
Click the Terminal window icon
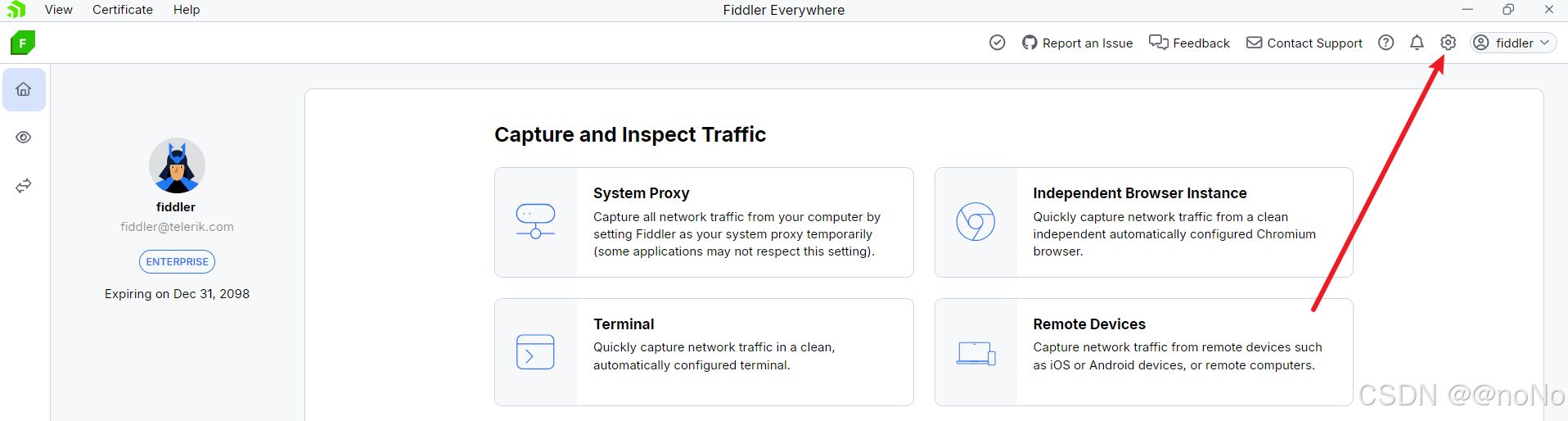pos(535,352)
